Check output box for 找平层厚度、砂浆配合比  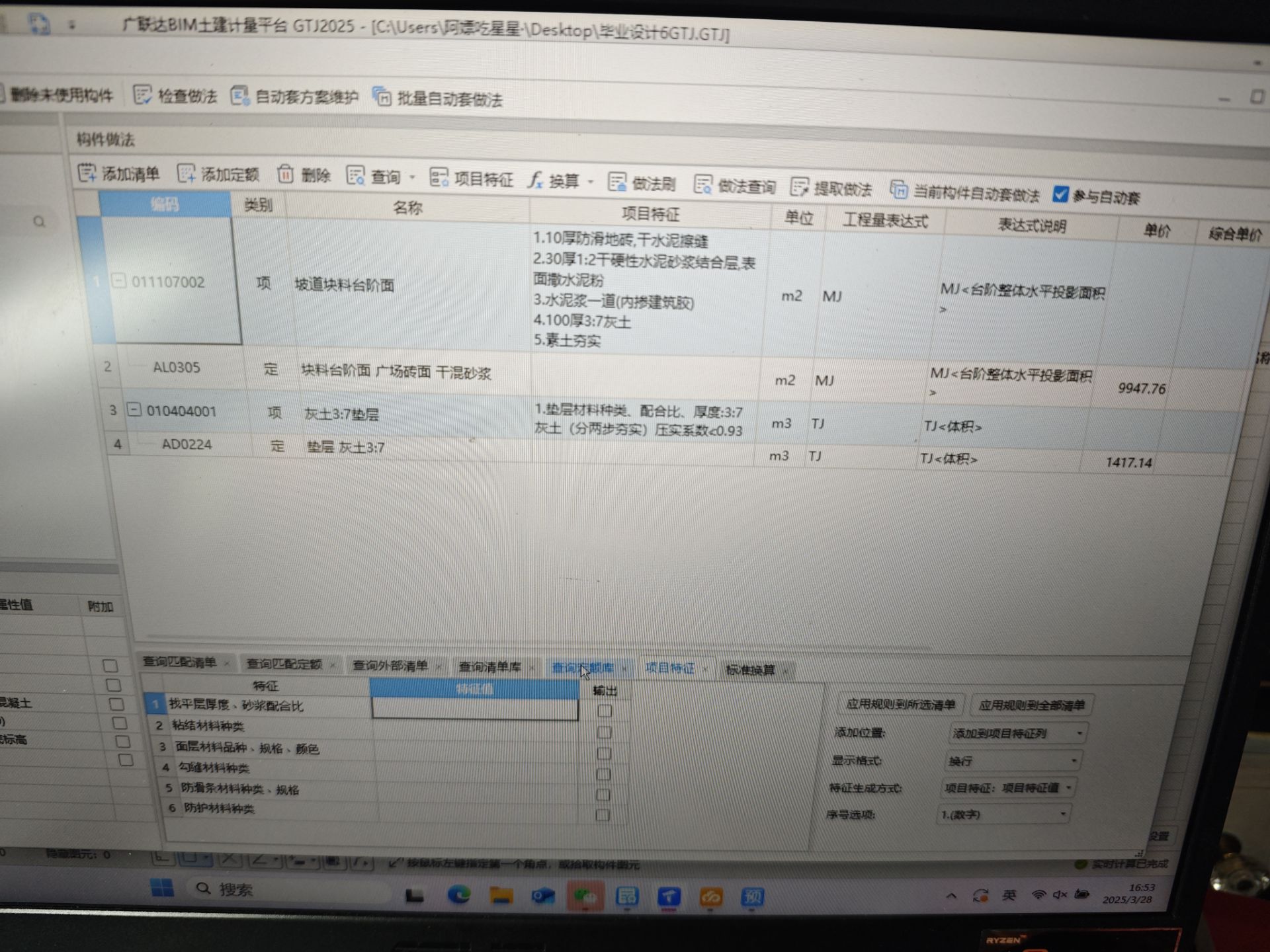click(x=604, y=711)
